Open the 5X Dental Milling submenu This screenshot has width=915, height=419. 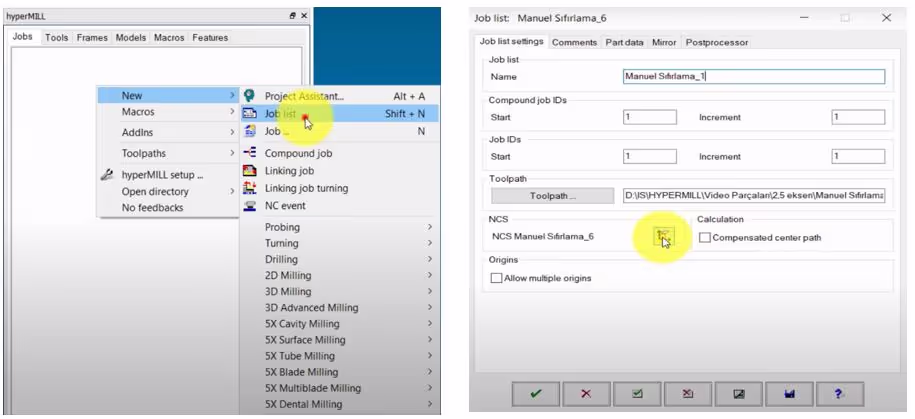coord(340,404)
